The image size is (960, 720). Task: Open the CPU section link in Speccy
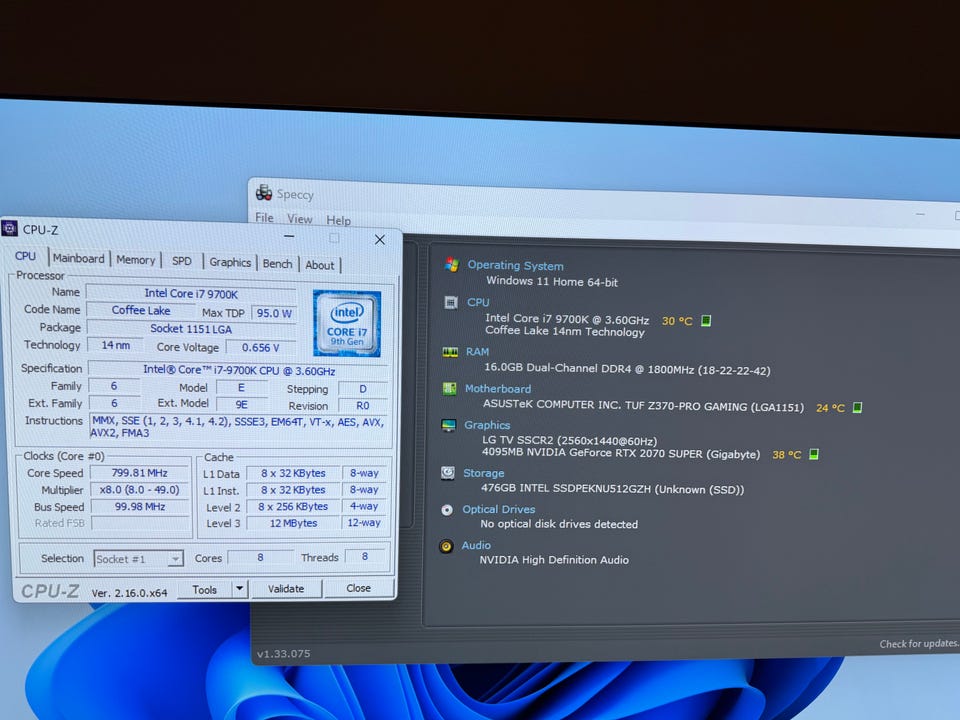tap(478, 302)
